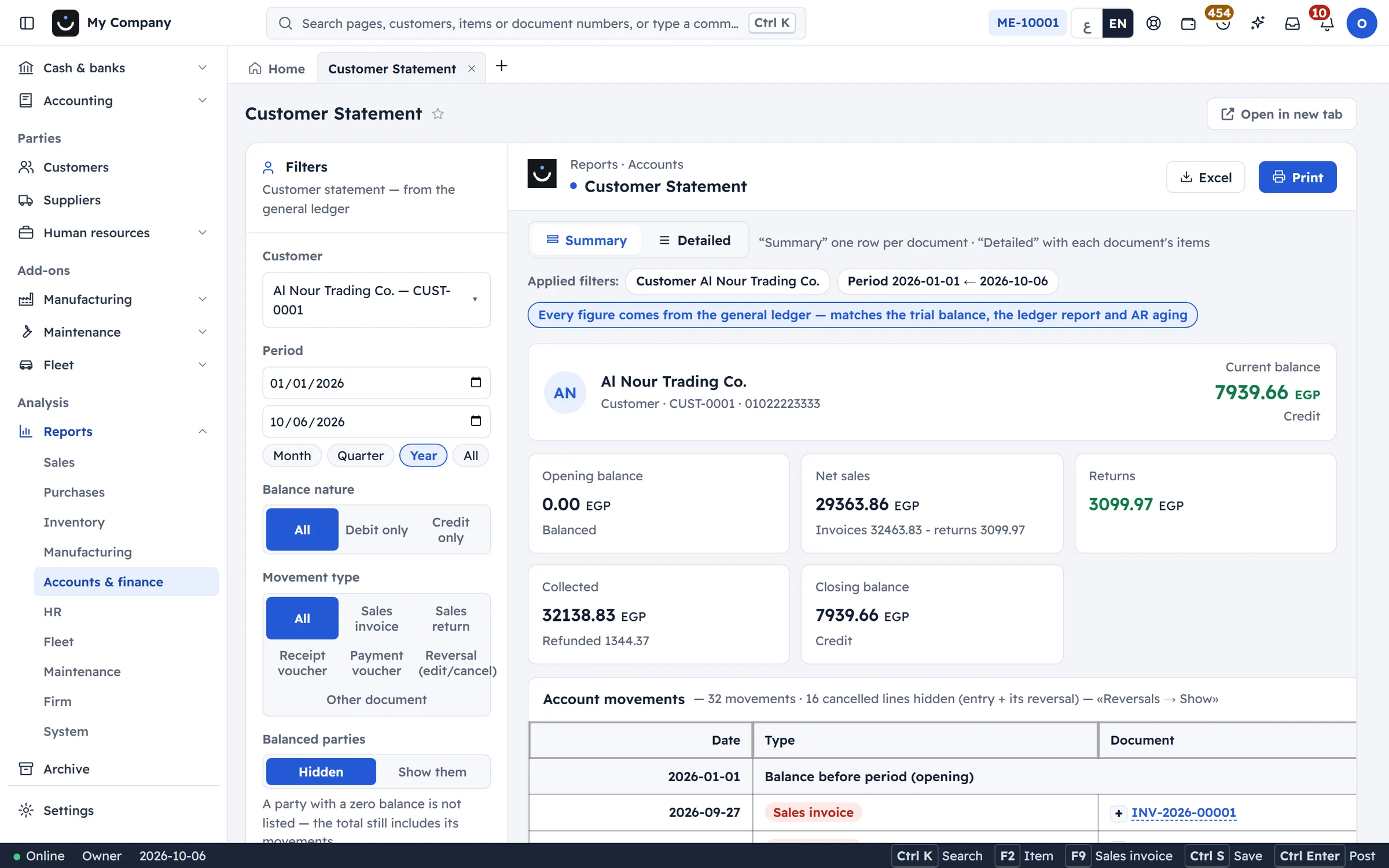Collapse the Reports section

pyautogui.click(x=112, y=431)
